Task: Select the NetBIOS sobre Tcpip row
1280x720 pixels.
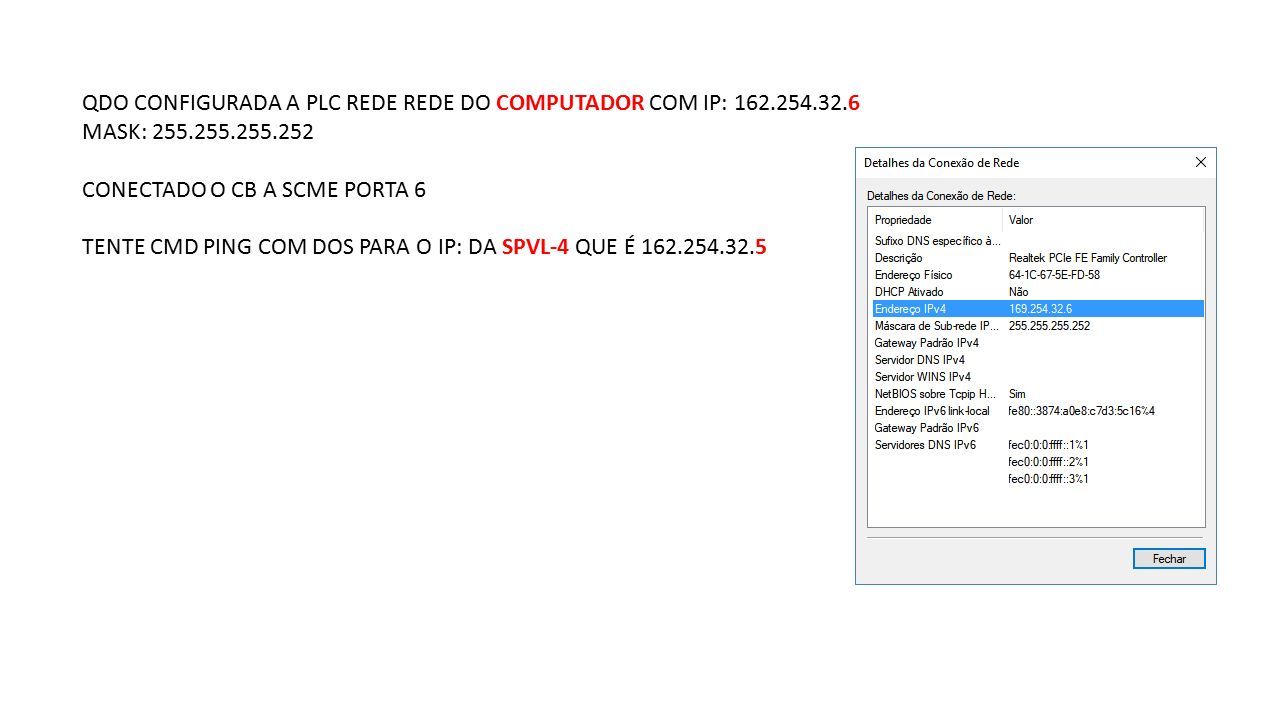Action: (1038, 394)
